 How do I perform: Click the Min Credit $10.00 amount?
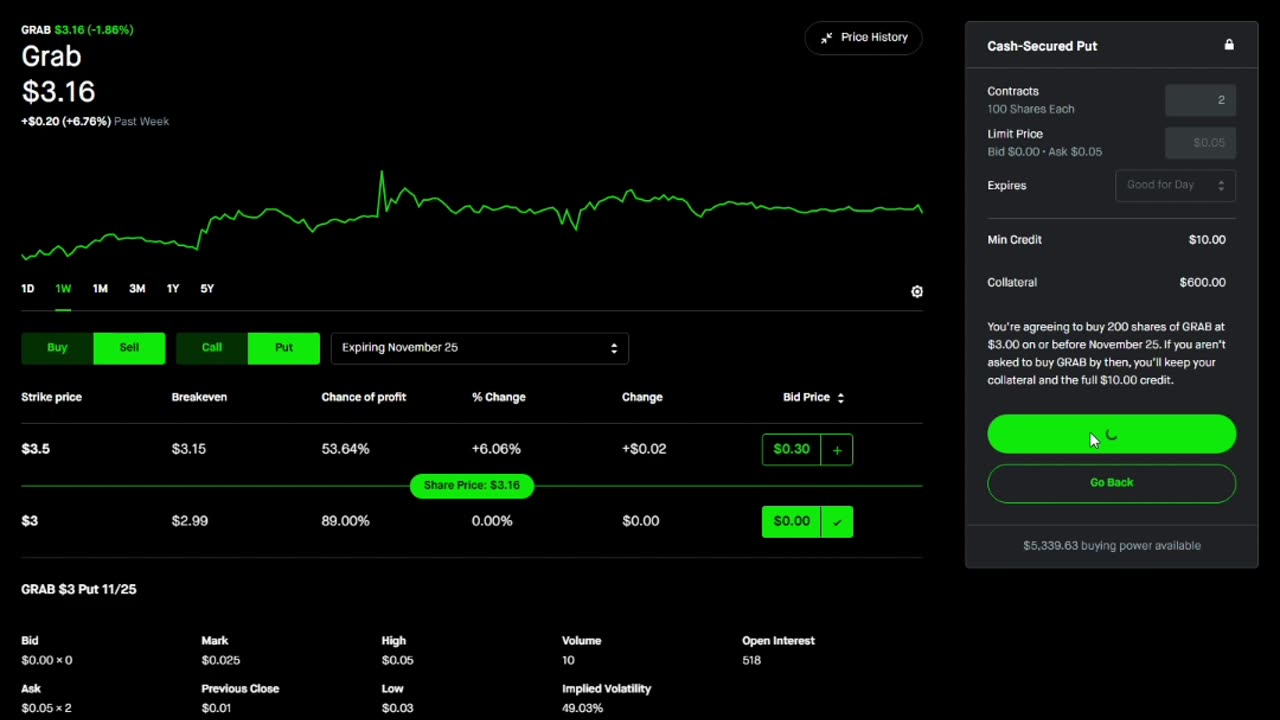point(1206,240)
